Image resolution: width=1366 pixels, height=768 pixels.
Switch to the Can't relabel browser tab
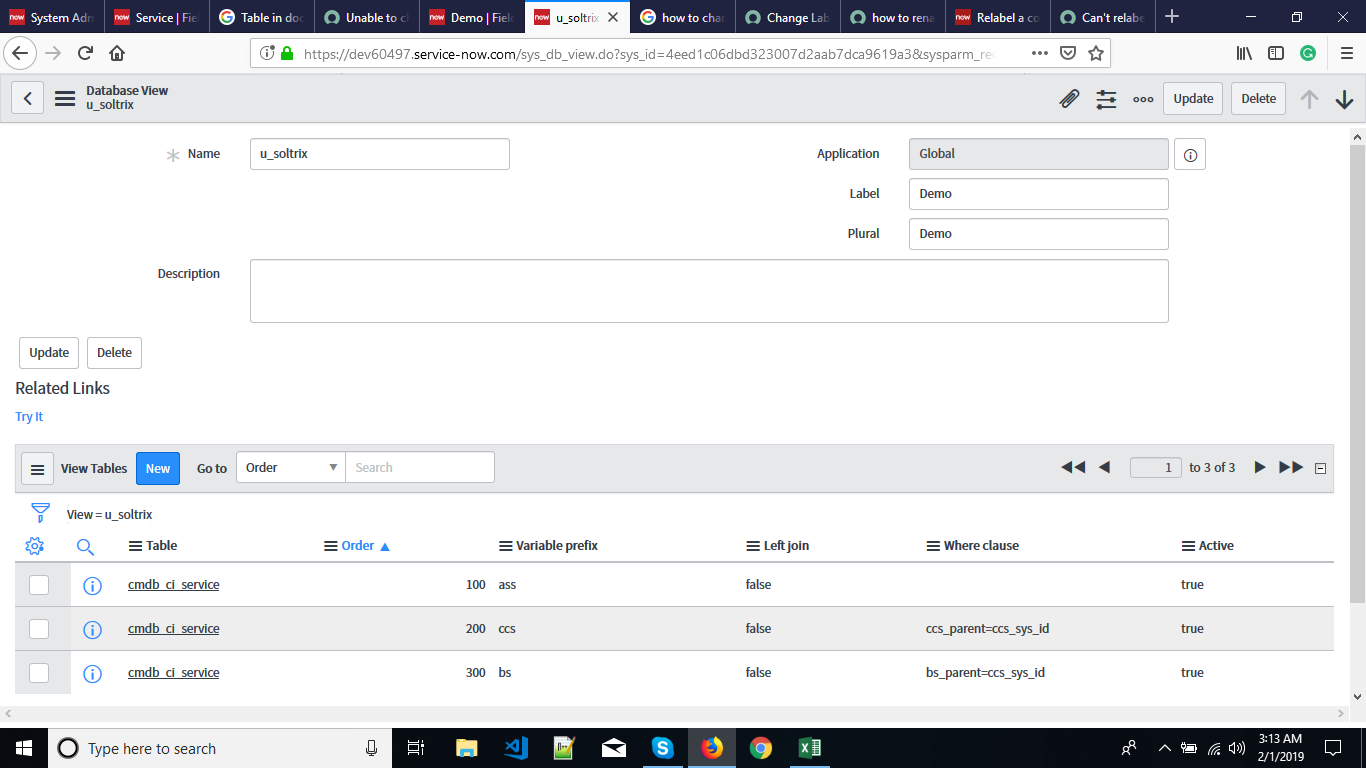pyautogui.click(x=1102, y=17)
